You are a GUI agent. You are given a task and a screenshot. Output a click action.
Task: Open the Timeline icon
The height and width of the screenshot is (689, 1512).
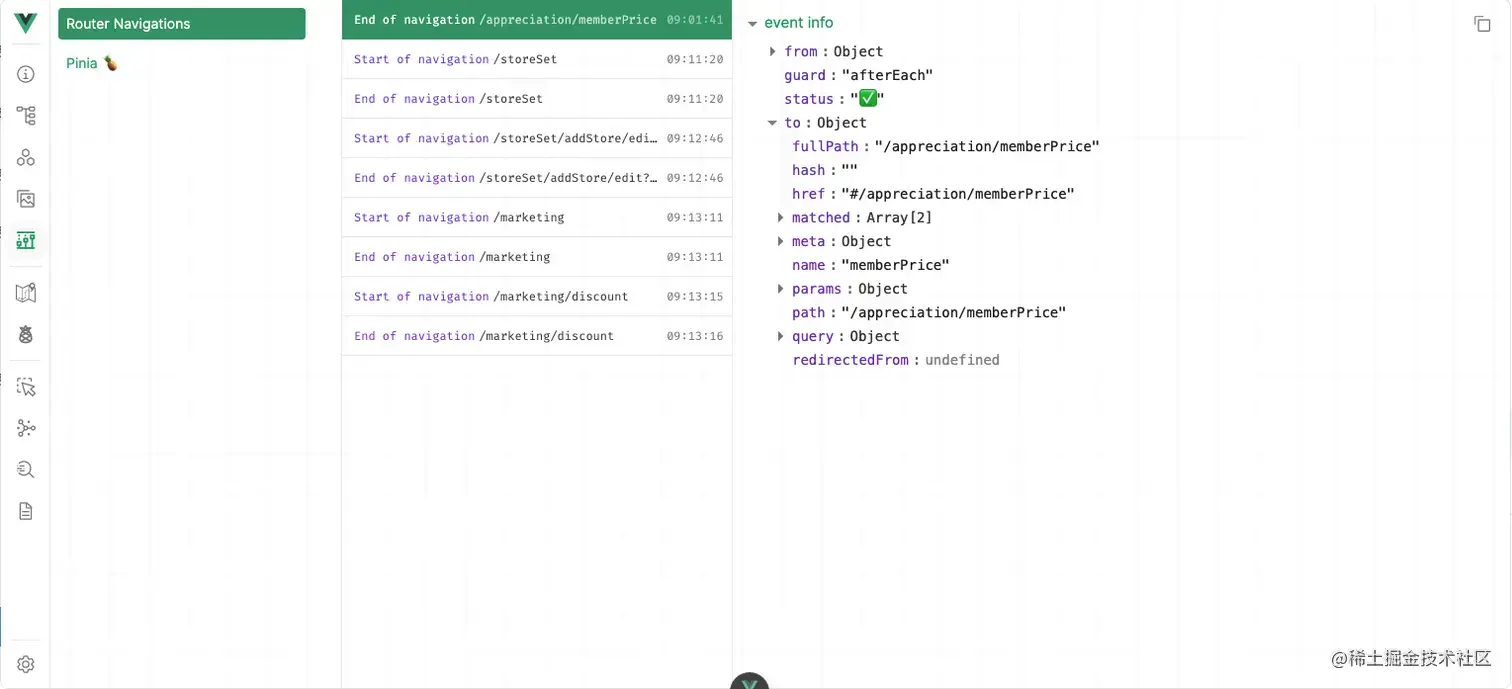pos(26,240)
